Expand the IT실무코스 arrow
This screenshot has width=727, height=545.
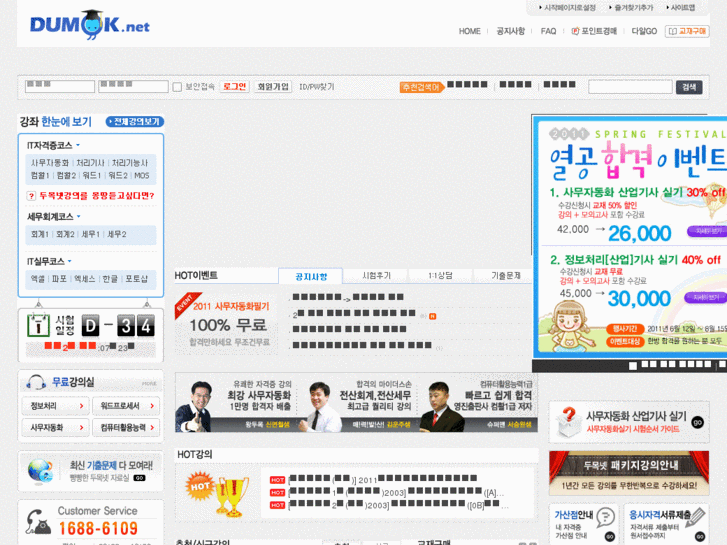tap(70, 261)
